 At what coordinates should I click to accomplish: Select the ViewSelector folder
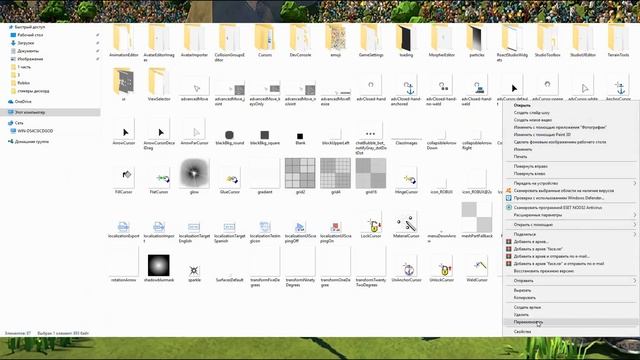tap(159, 85)
